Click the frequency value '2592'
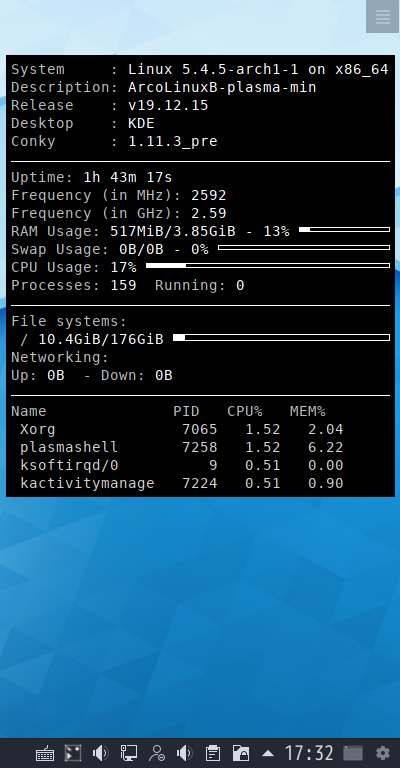 [209, 195]
